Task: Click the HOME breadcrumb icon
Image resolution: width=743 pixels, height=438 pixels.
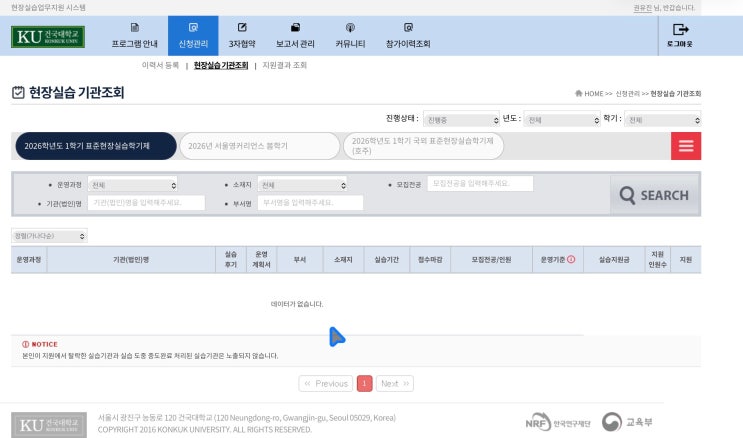Action: pyautogui.click(x=579, y=93)
